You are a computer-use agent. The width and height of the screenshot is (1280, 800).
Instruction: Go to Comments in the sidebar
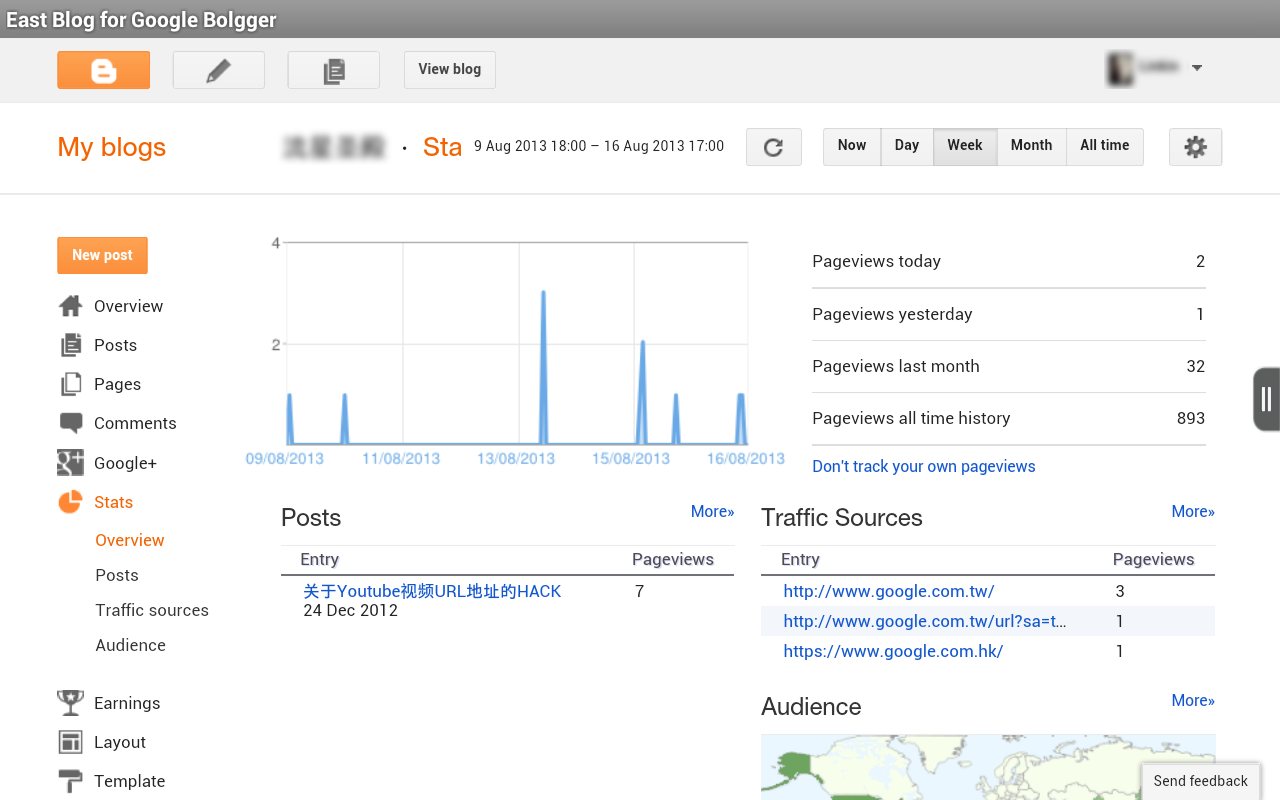pos(135,423)
